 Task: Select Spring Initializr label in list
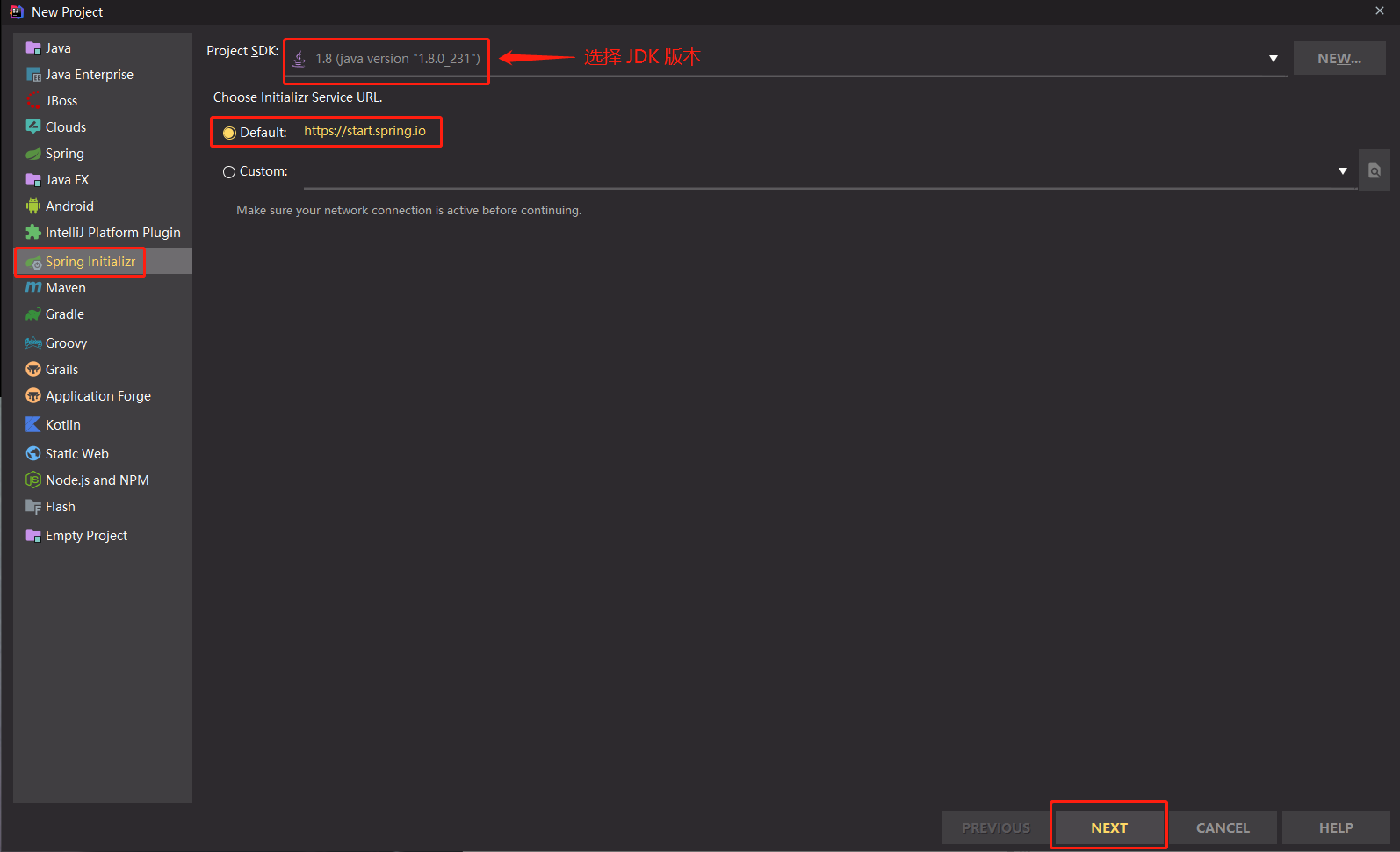pos(90,262)
